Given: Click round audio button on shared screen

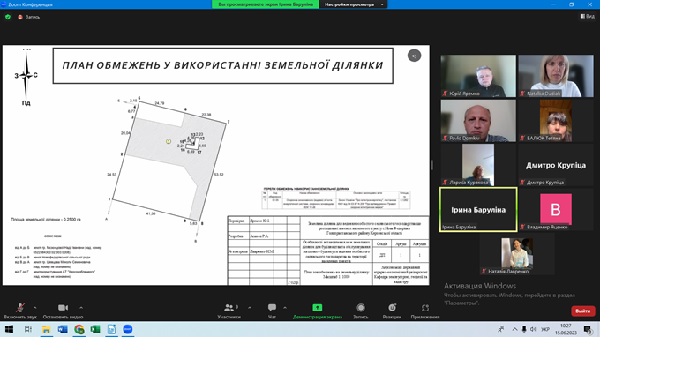Looking at the screenshot, I should pyautogui.click(x=414, y=56).
